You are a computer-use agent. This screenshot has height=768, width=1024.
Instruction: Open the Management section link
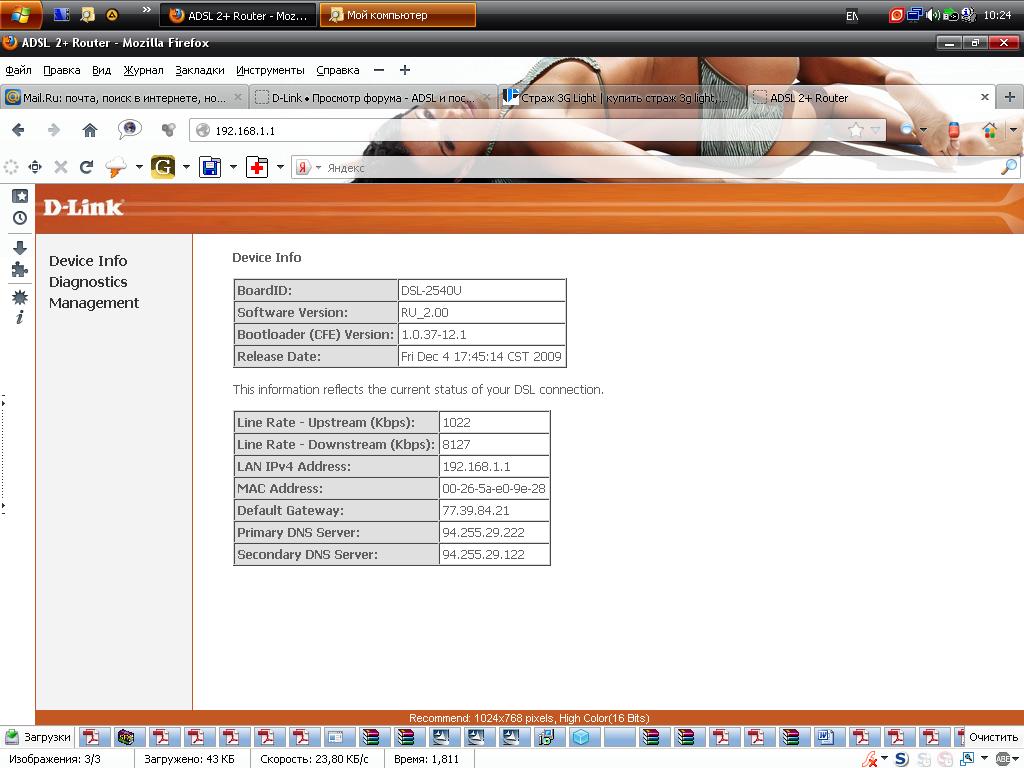(x=94, y=303)
